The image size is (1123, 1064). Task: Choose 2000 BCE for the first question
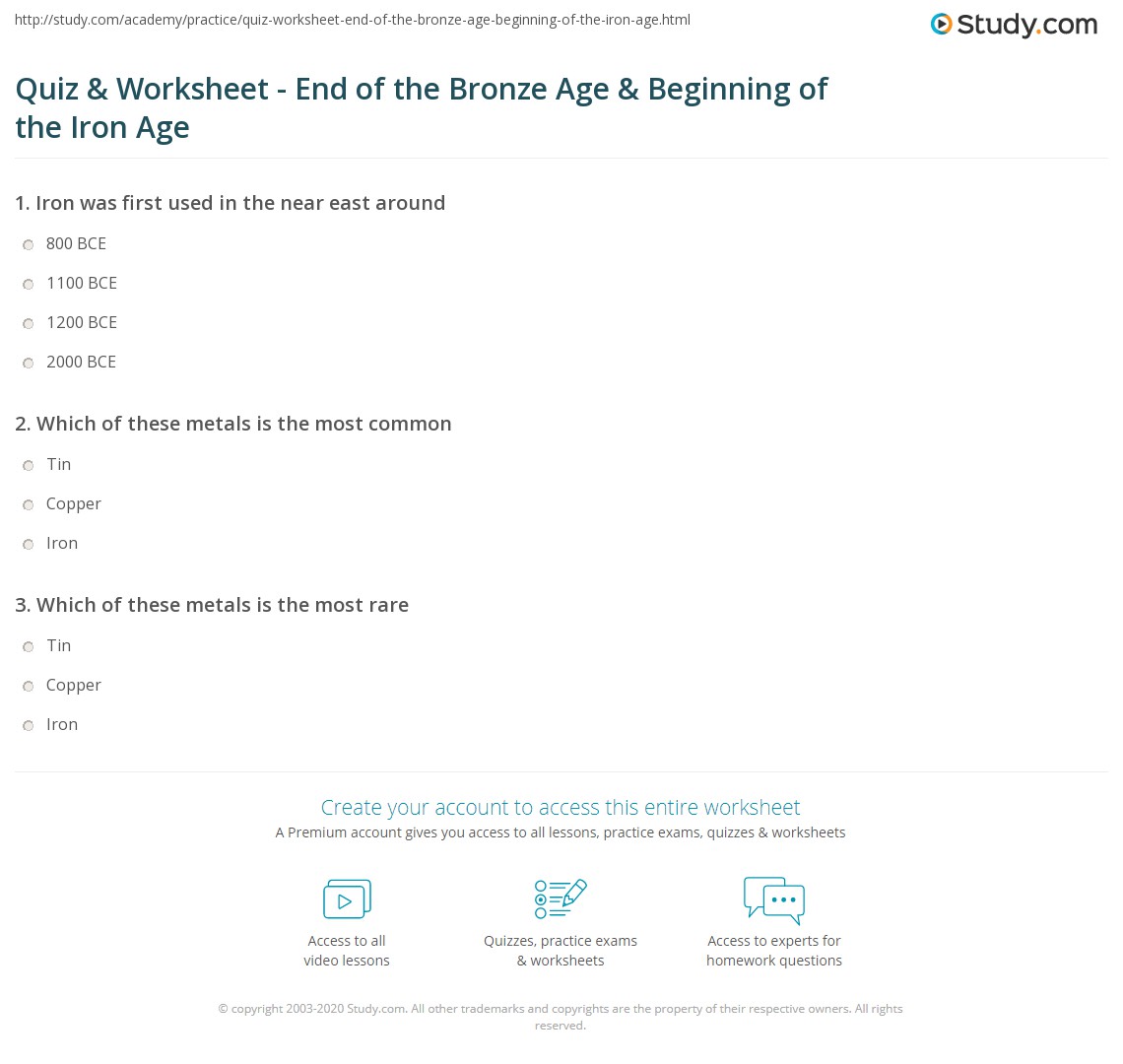[x=29, y=363]
